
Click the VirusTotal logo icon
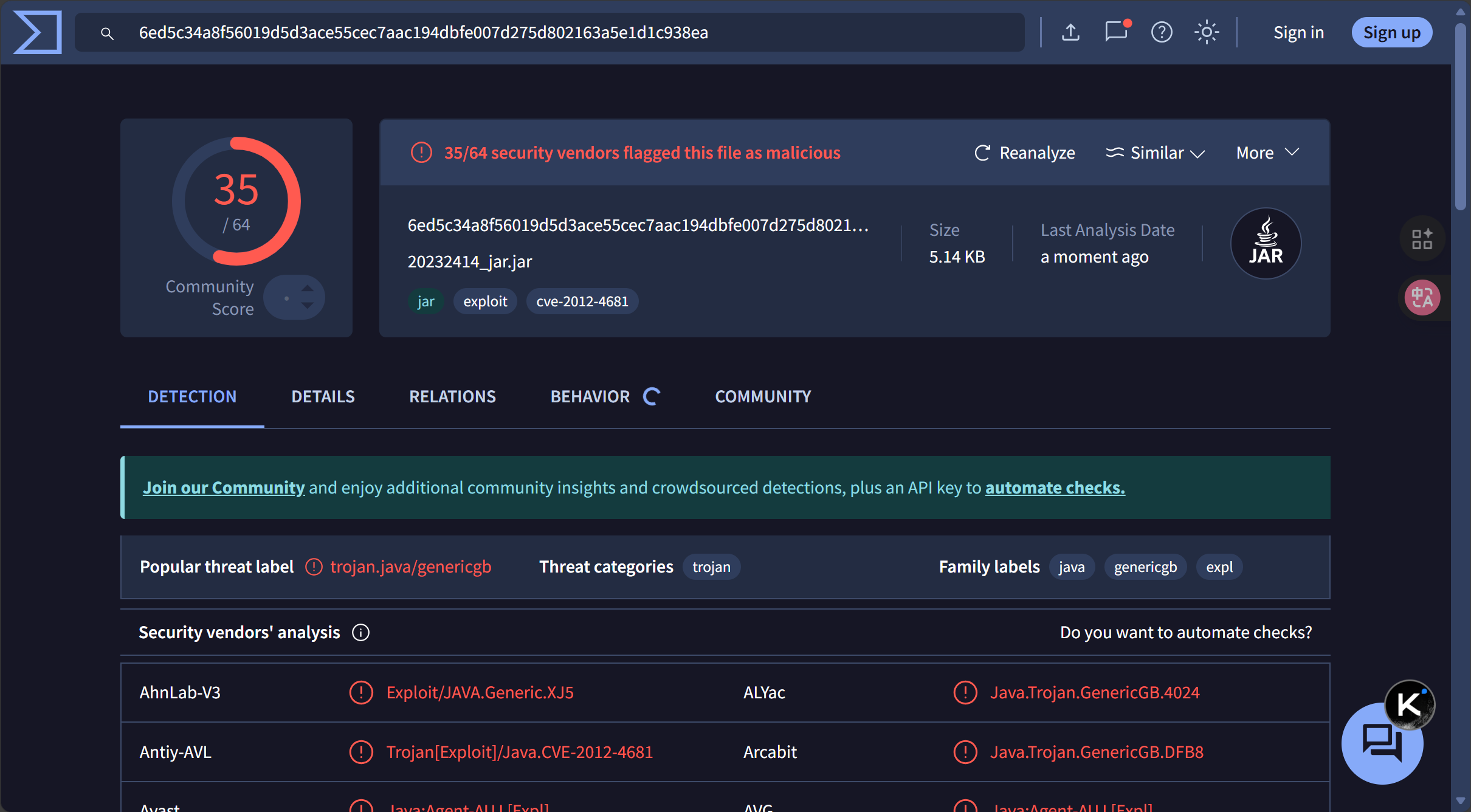pos(38,32)
